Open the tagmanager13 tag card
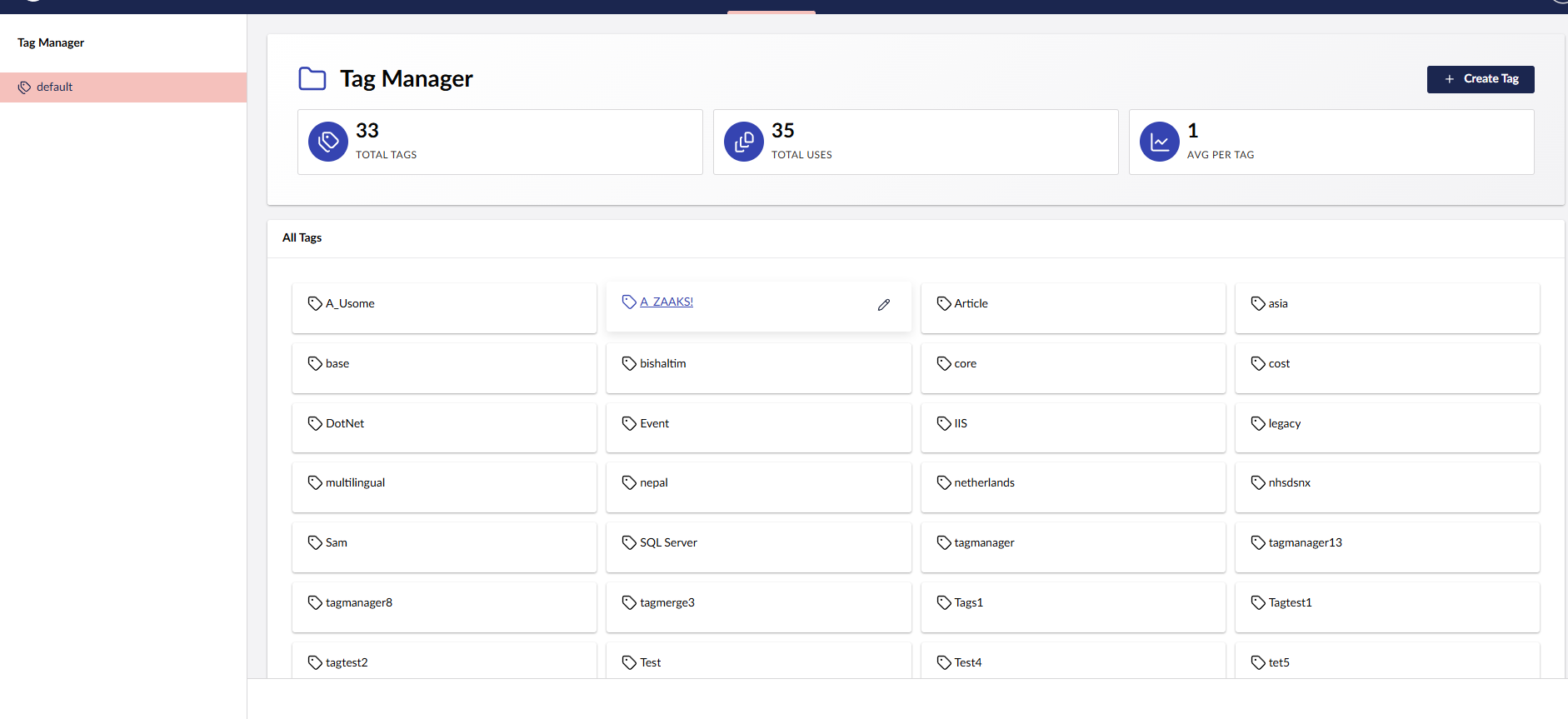This screenshot has width=1568, height=719. [1387, 547]
